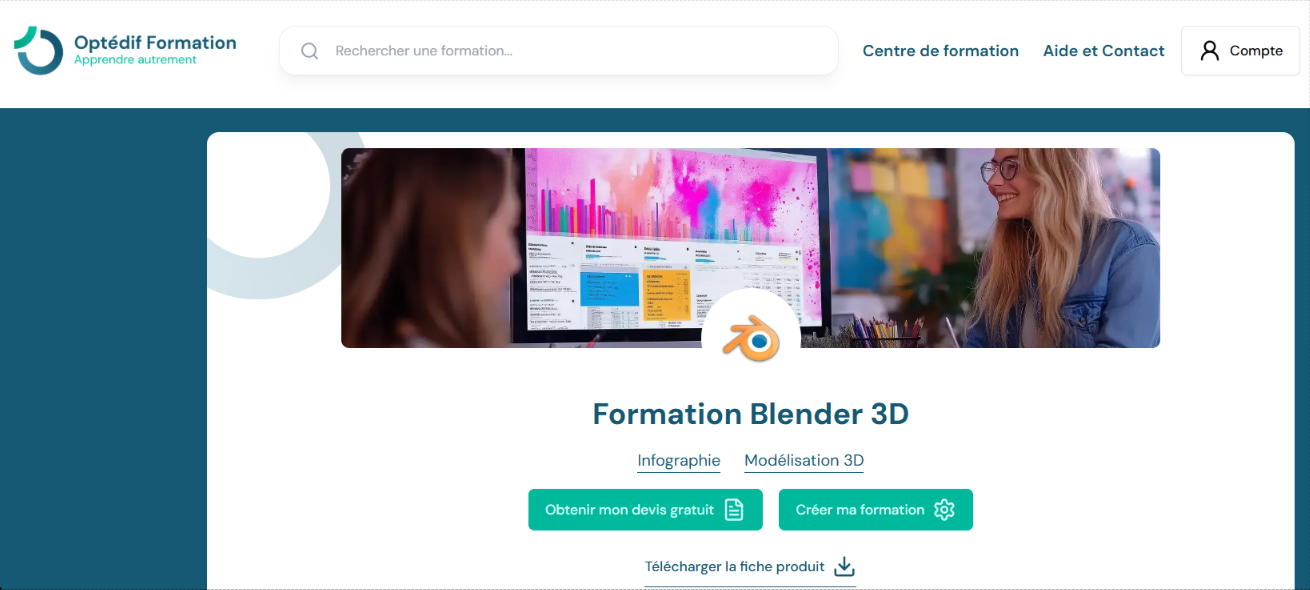Select the person icon in the Compte button
This screenshot has height=590, width=1310.
pos(1212,50)
